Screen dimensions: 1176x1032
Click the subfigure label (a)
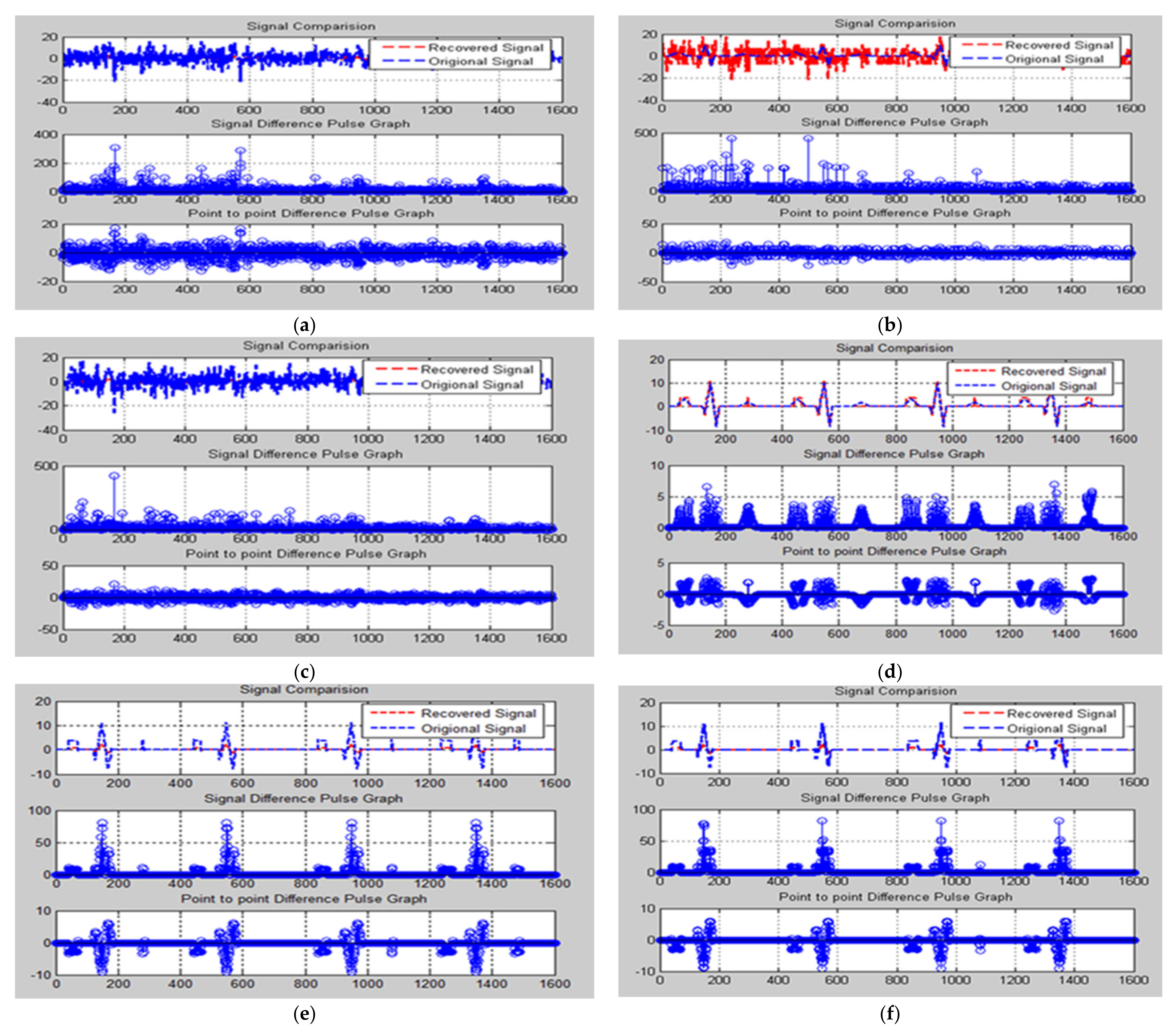tap(304, 326)
